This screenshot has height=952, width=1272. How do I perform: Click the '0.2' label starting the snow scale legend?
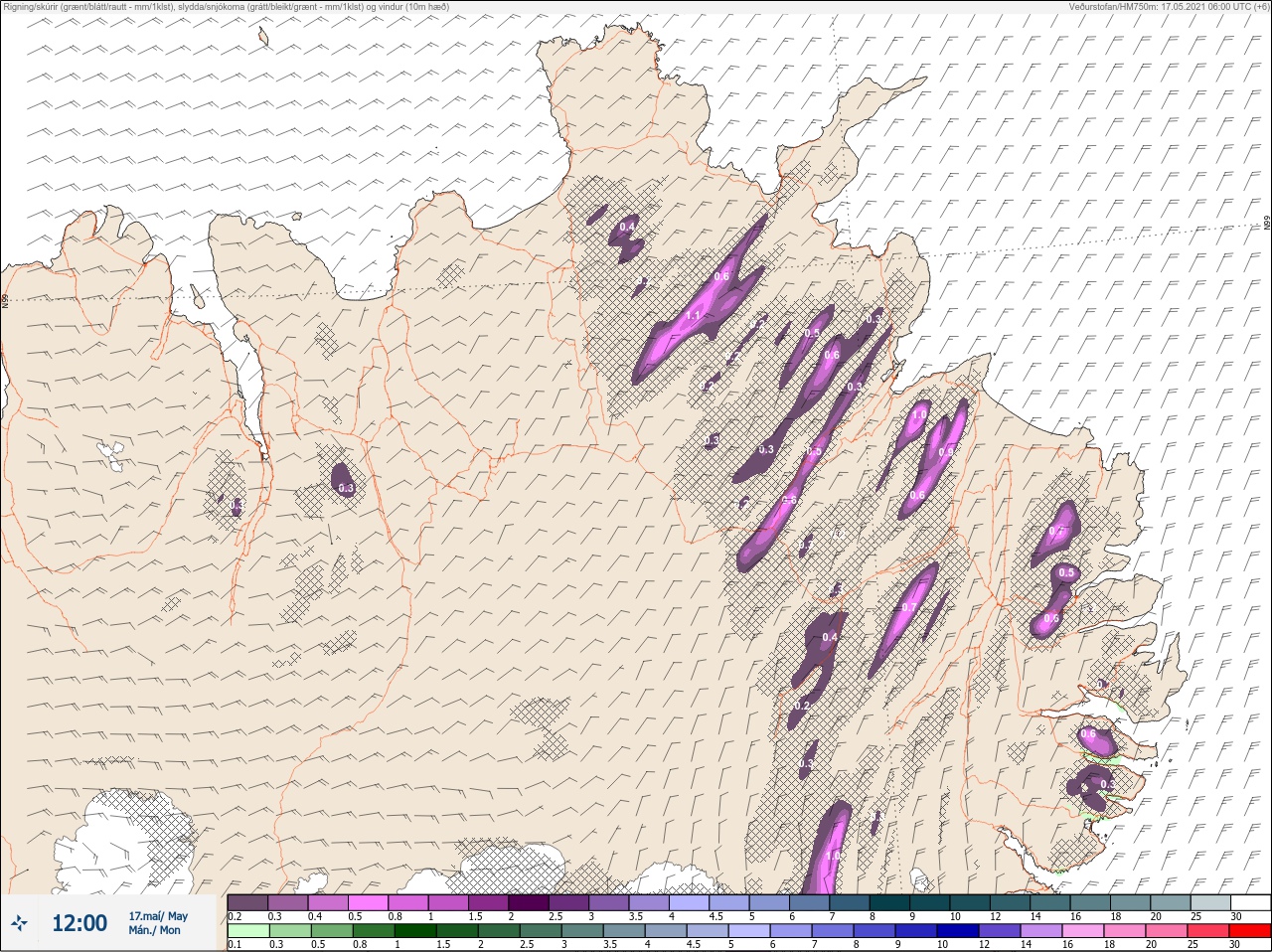pos(235,916)
